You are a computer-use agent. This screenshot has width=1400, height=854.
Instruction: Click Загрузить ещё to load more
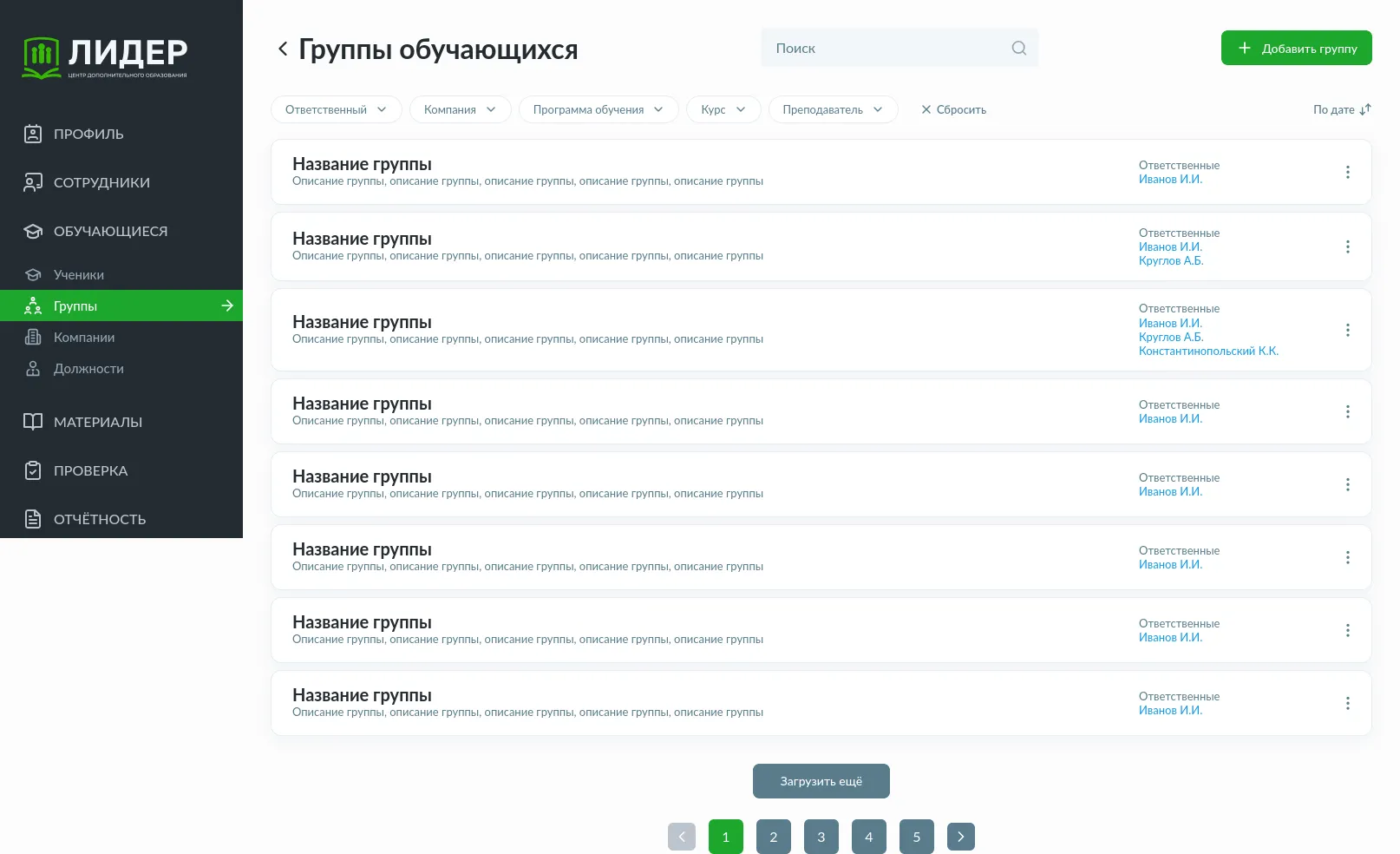tap(821, 781)
